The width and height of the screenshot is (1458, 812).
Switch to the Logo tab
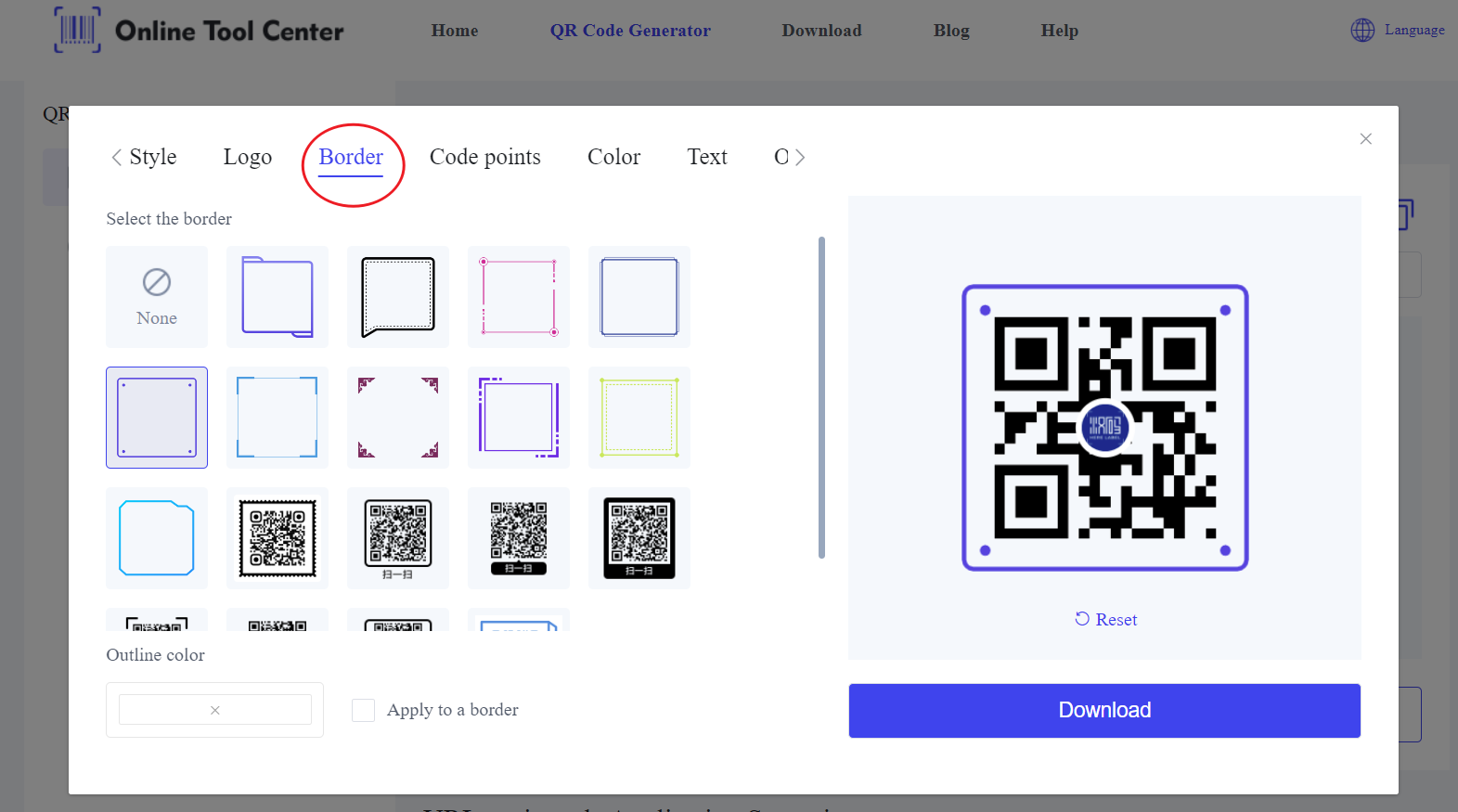248,157
